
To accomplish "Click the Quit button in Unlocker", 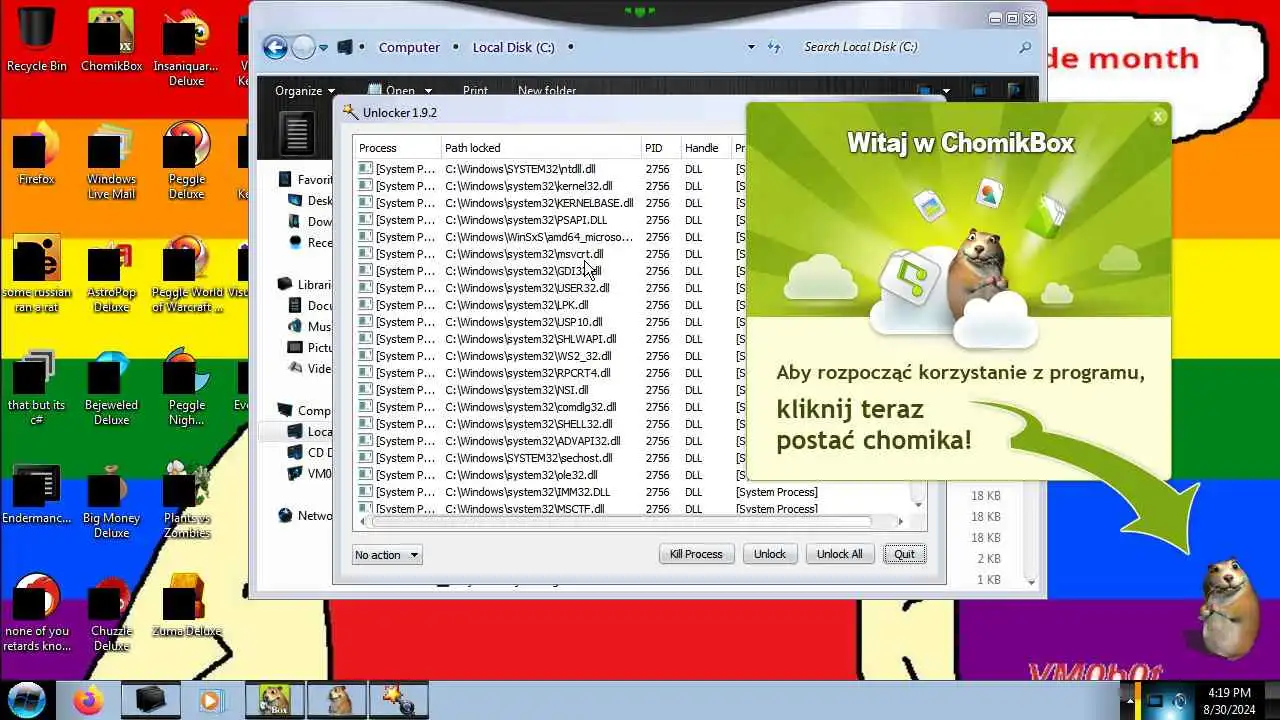I will coord(905,554).
